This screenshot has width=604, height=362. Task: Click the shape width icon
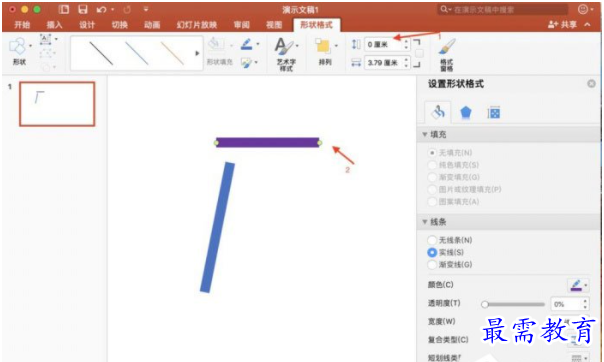(x=356, y=62)
